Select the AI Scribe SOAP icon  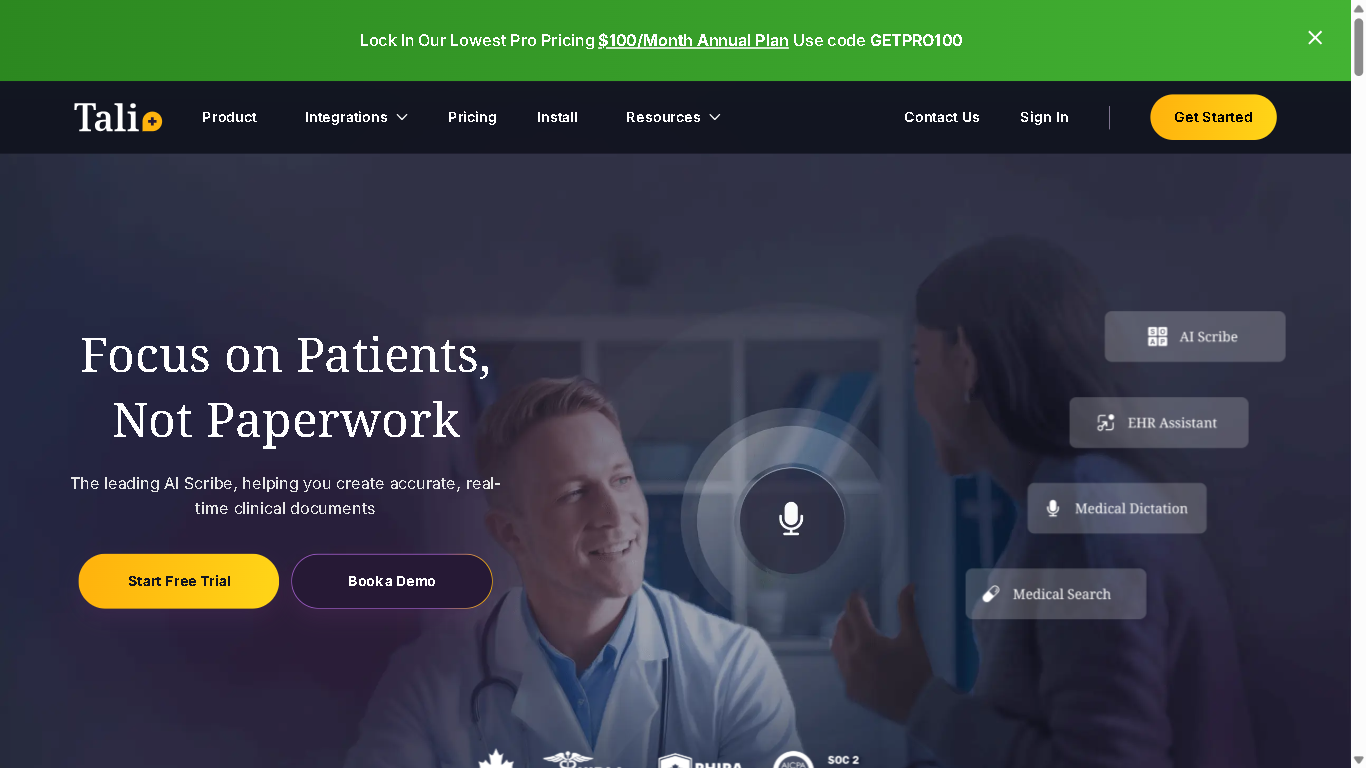(x=1157, y=337)
